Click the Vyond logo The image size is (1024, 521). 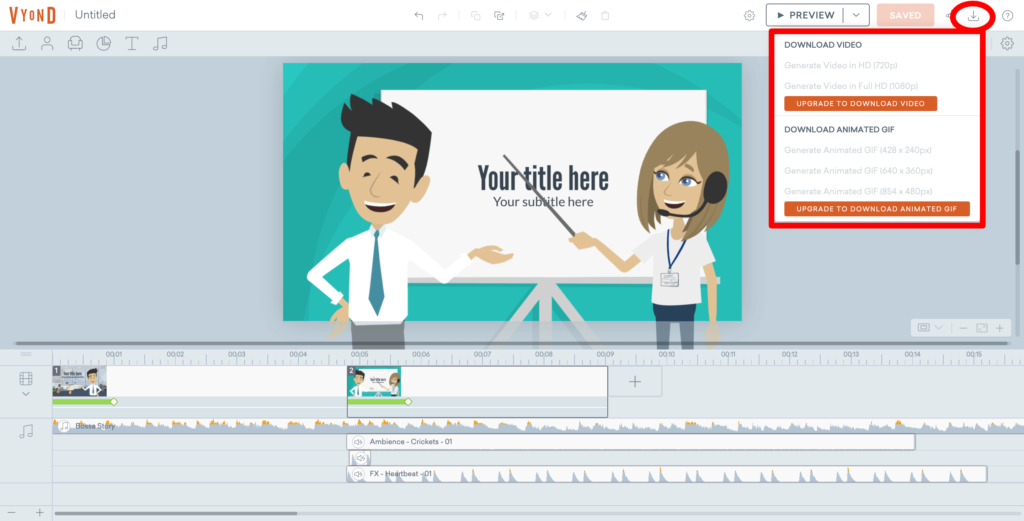32,15
